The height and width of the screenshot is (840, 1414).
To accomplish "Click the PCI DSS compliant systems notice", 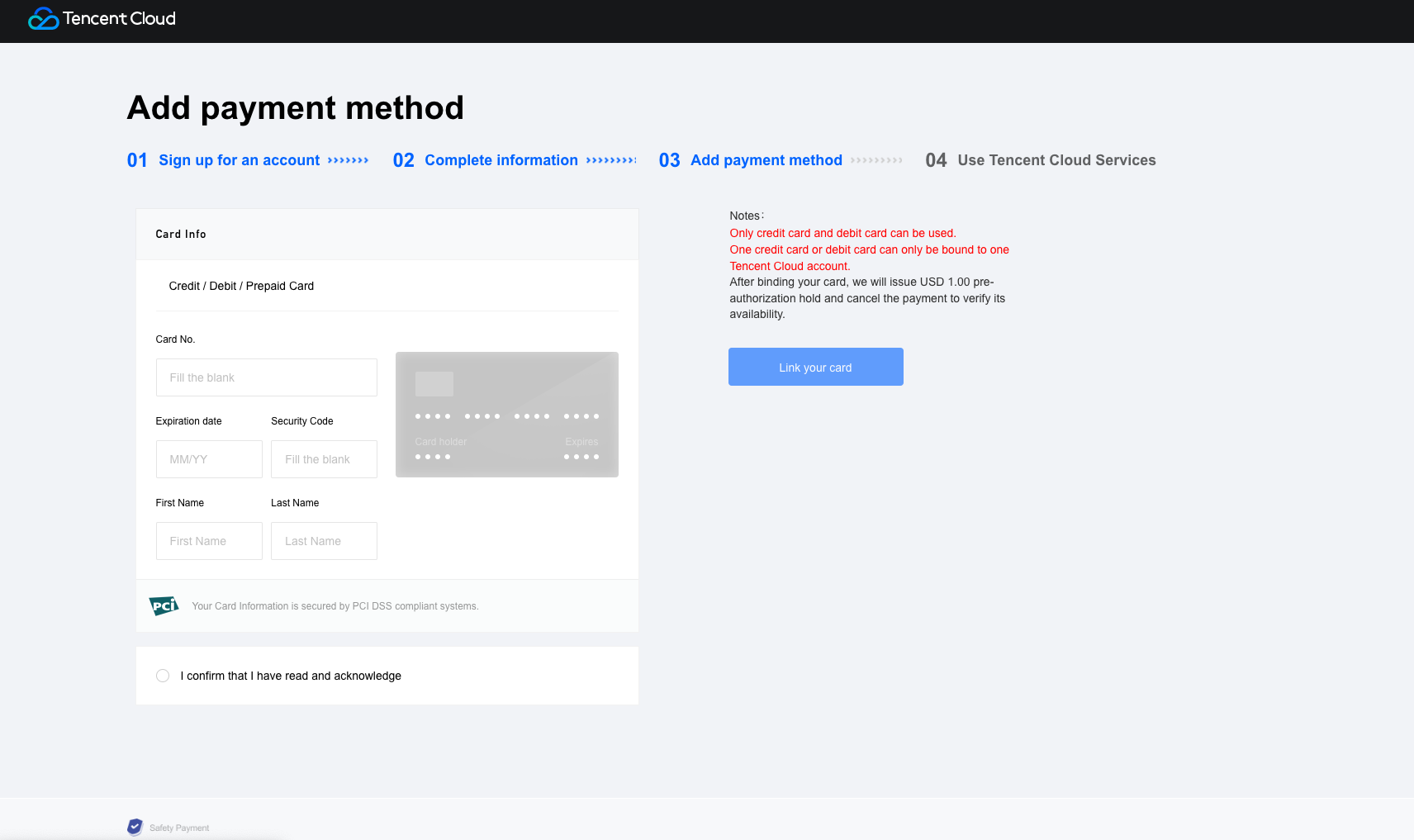I will tap(335, 606).
